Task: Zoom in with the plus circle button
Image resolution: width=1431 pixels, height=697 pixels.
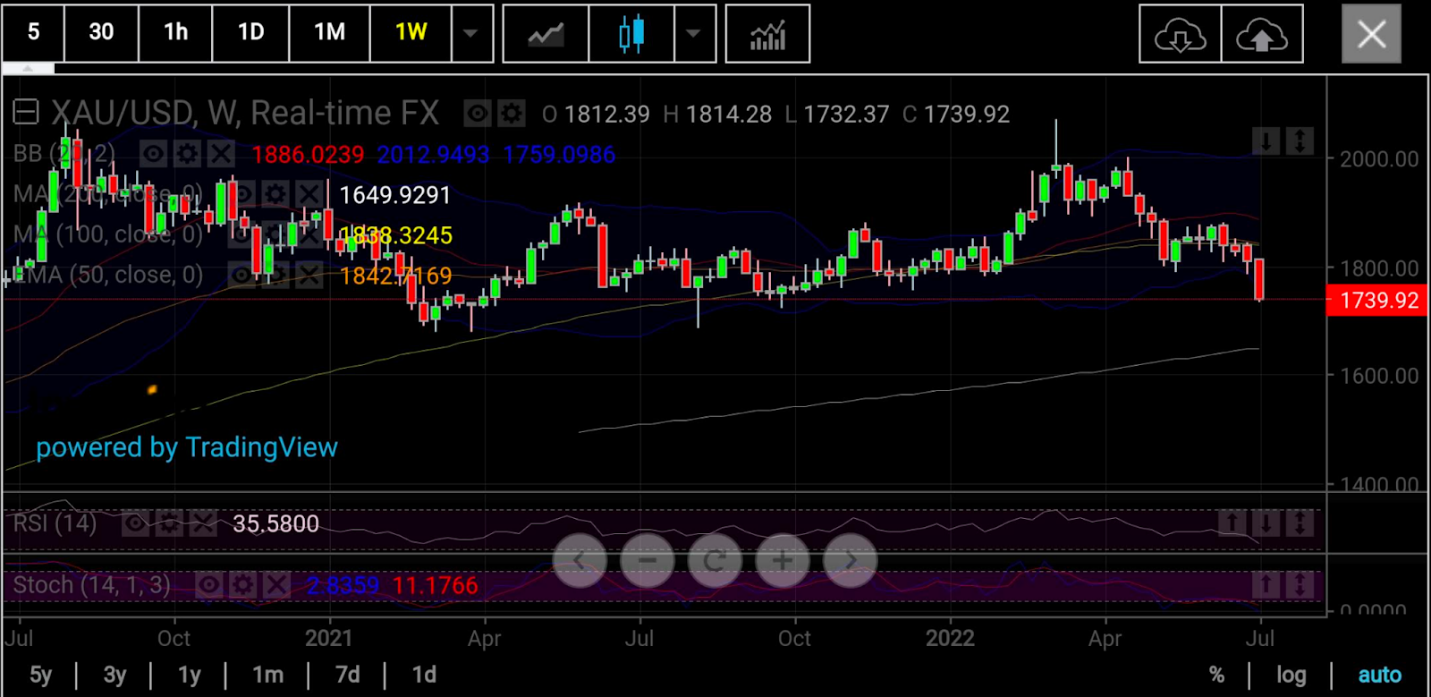Action: pyautogui.click(x=782, y=560)
